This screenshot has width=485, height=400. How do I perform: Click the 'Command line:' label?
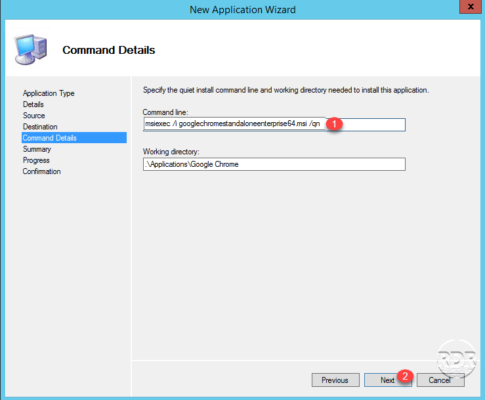pos(165,112)
